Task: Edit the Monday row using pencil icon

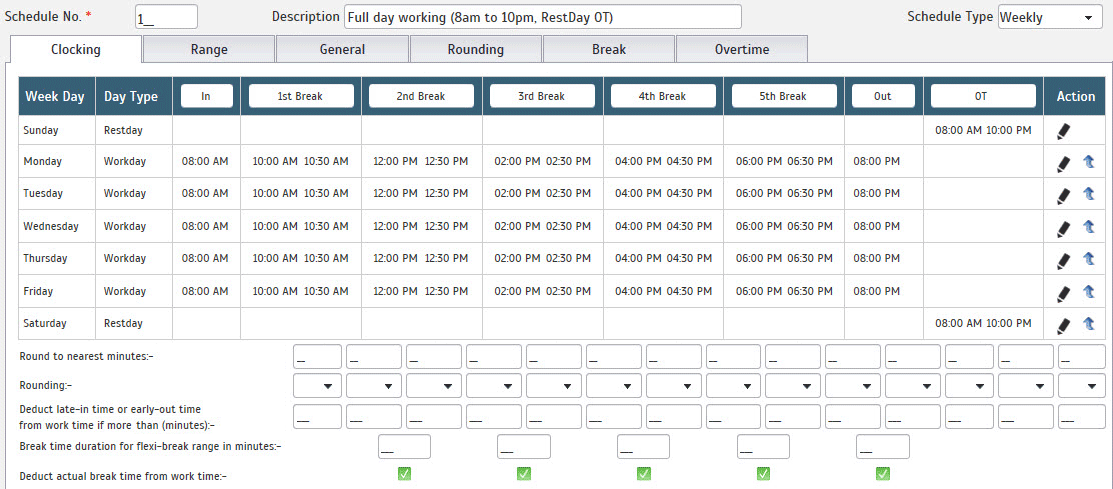Action: coord(1064,164)
